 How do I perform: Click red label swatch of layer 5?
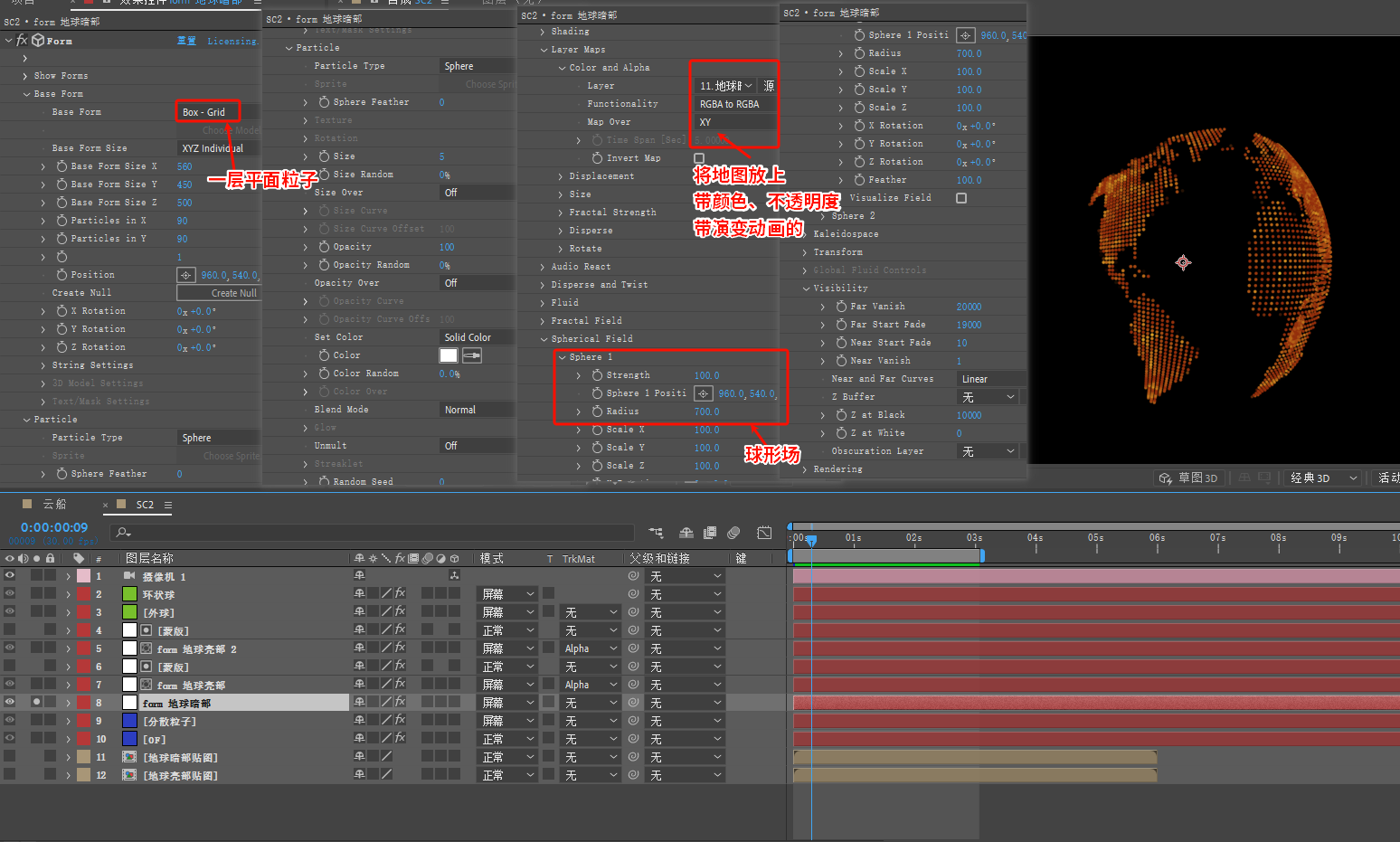83,648
